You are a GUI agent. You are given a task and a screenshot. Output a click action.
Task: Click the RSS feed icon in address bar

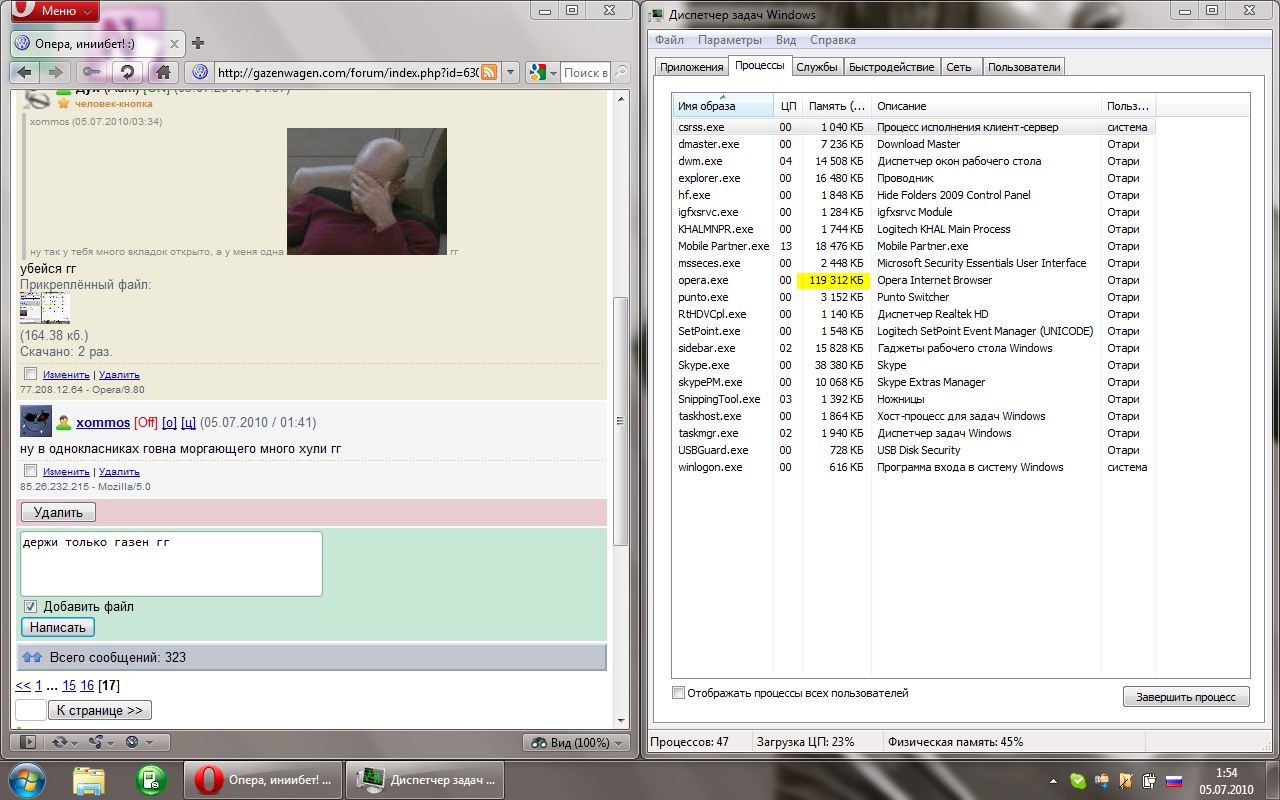click(489, 72)
